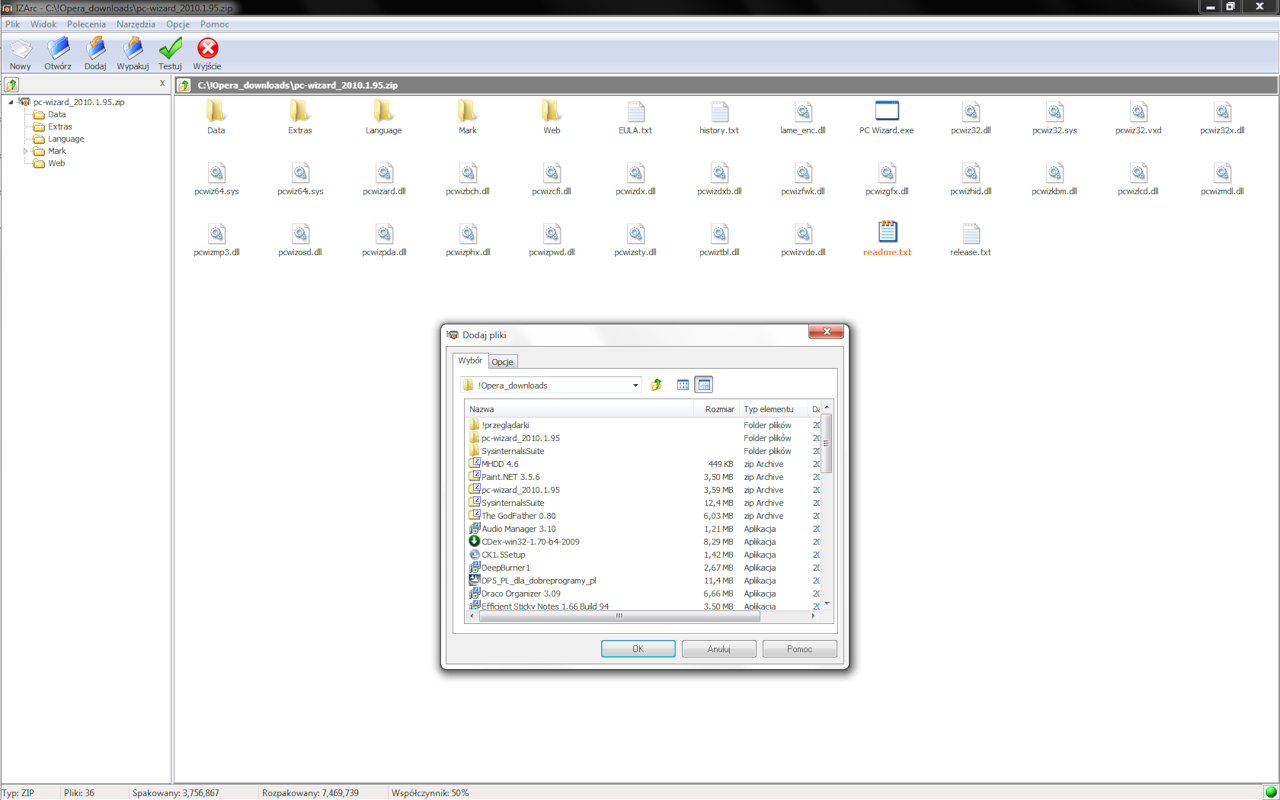Select the lame_enc.dll file icon
Viewport: 1280px width, 800px height.
803,111
